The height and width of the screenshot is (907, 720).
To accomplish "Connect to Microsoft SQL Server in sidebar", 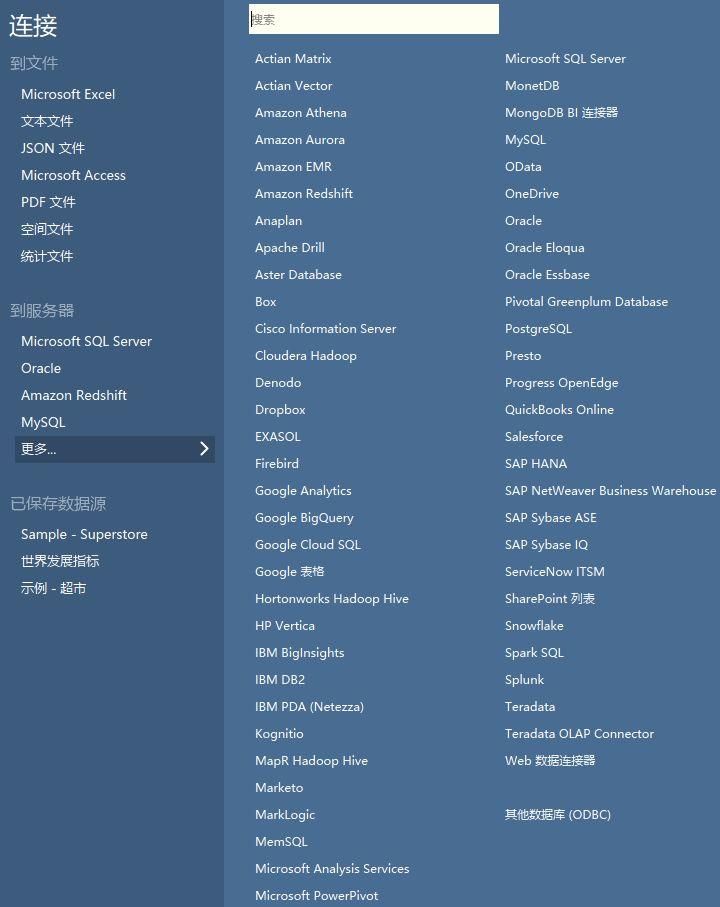I will click(86, 341).
